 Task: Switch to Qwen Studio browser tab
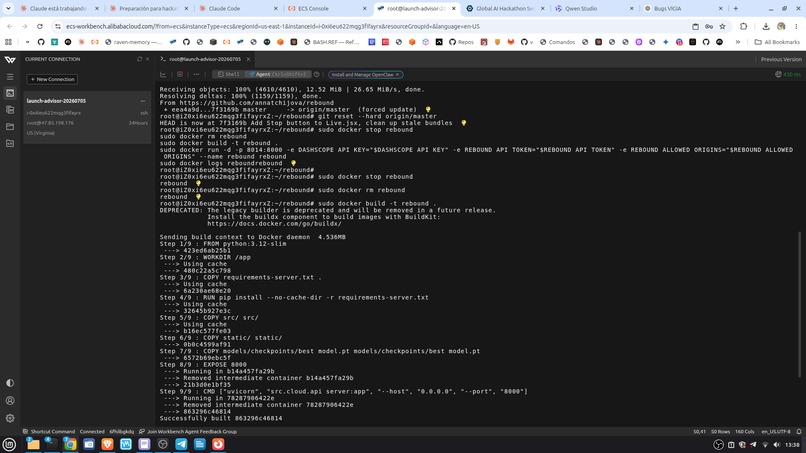594,9
